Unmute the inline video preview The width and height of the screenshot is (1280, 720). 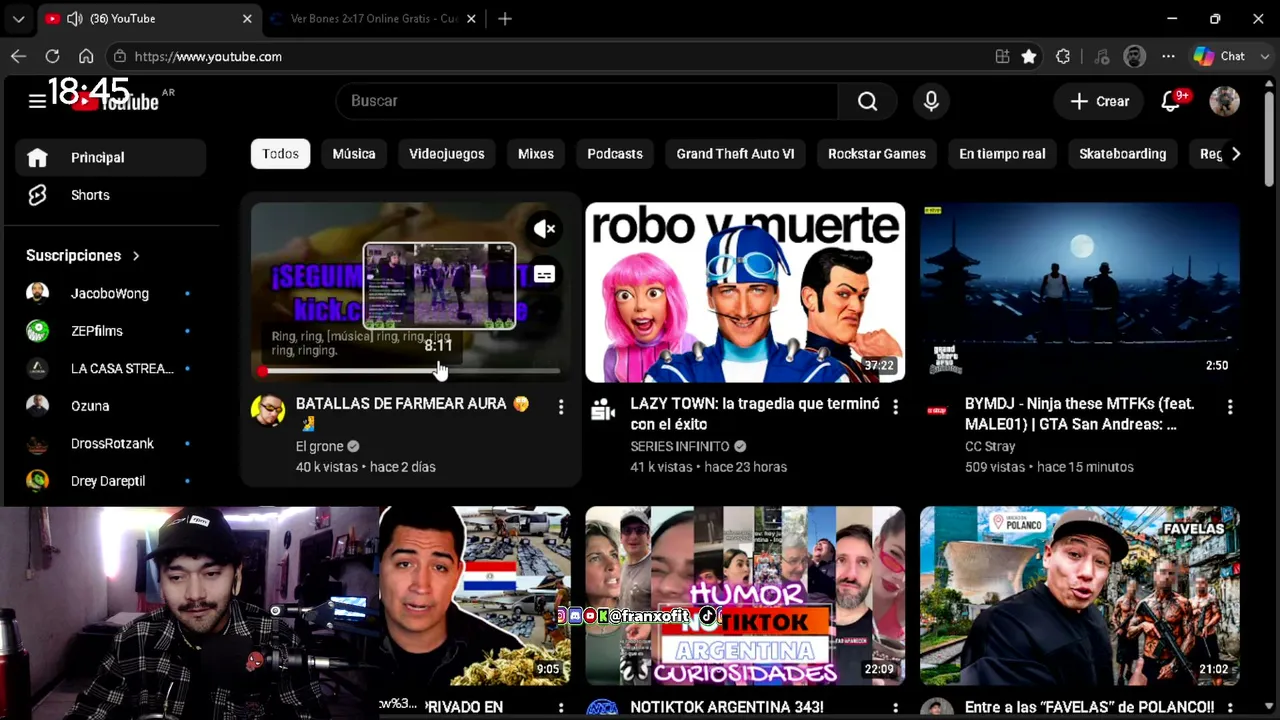click(544, 229)
